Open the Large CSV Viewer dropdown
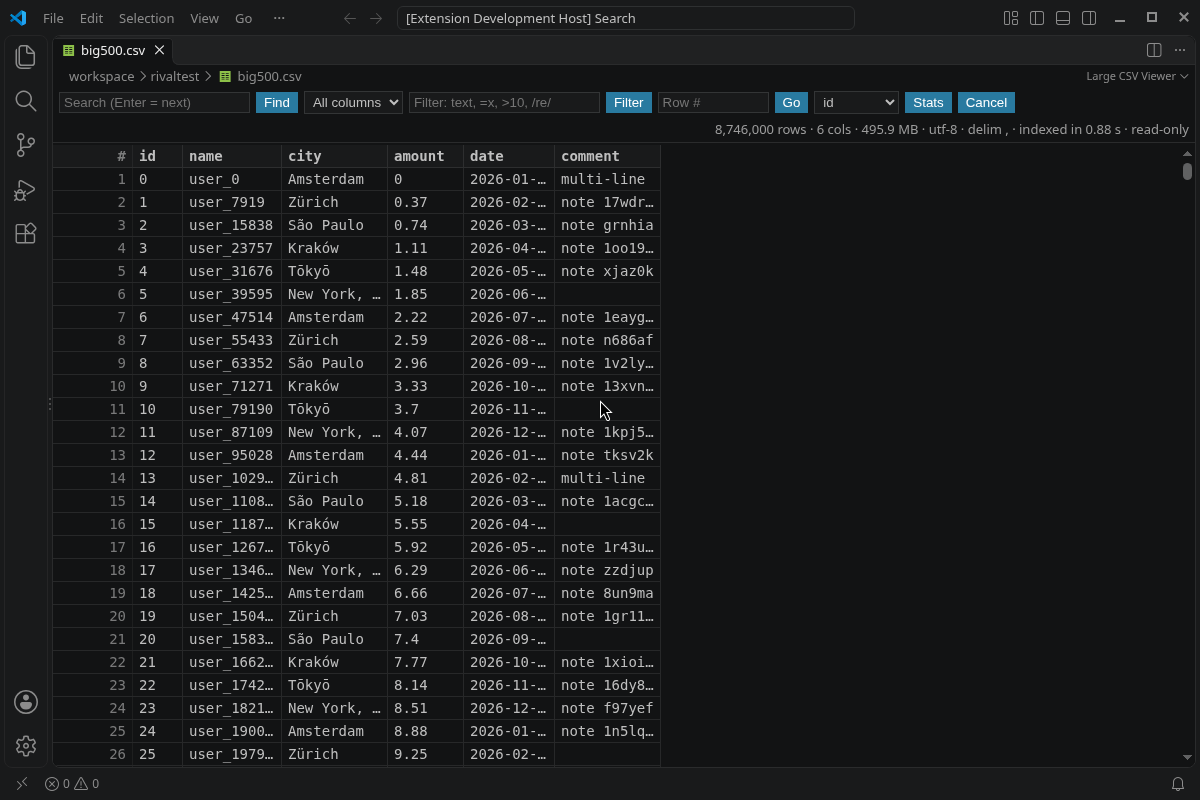This screenshot has height=800, width=1200. click(x=1137, y=76)
